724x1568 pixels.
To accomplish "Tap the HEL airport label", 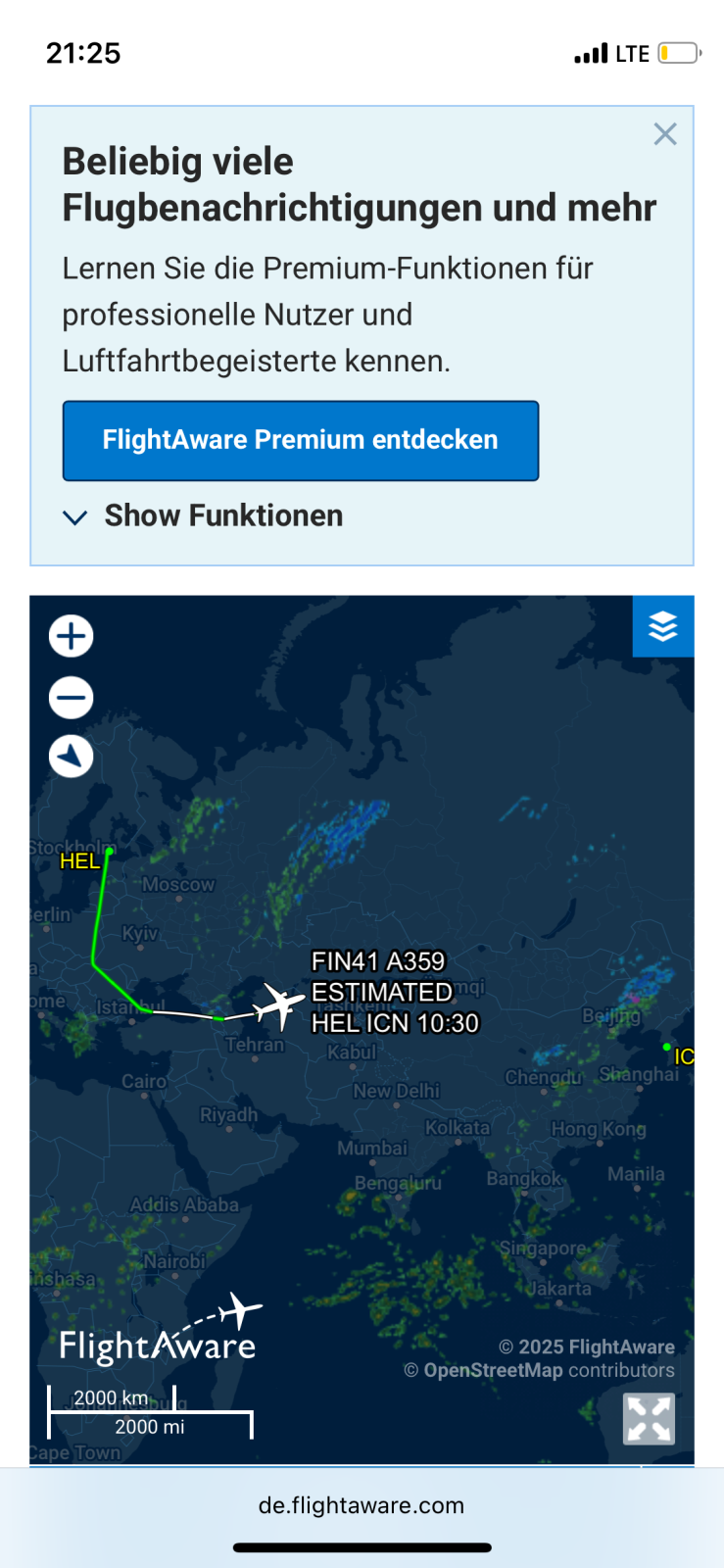I will [79, 861].
